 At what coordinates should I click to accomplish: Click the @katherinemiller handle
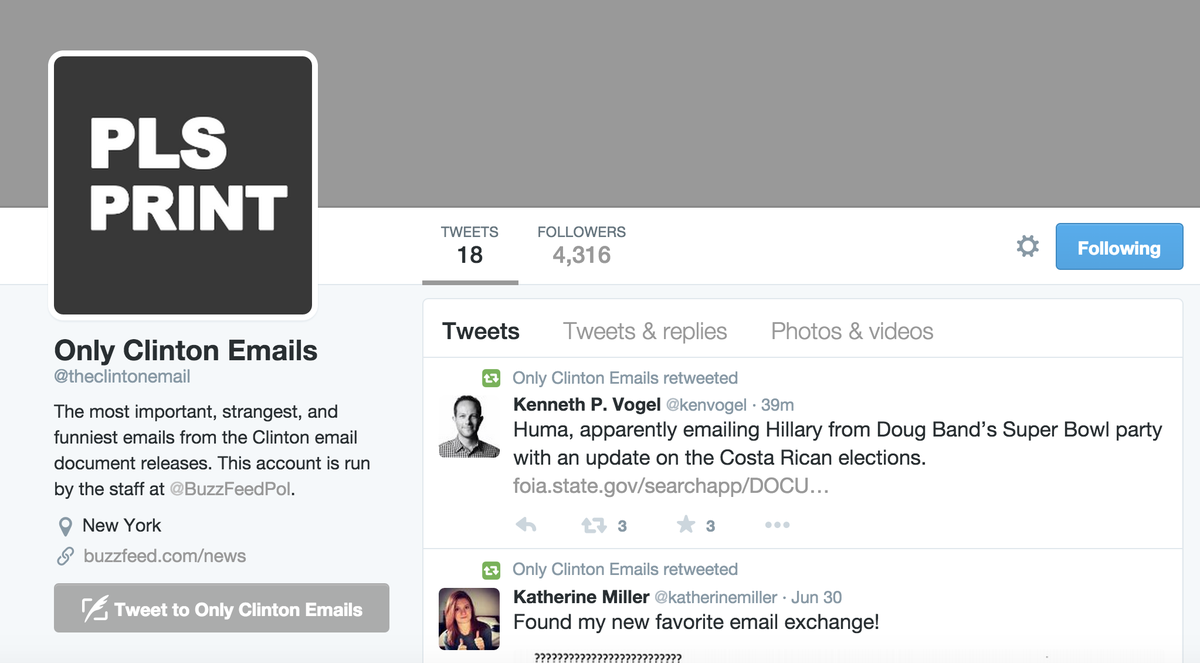715,597
